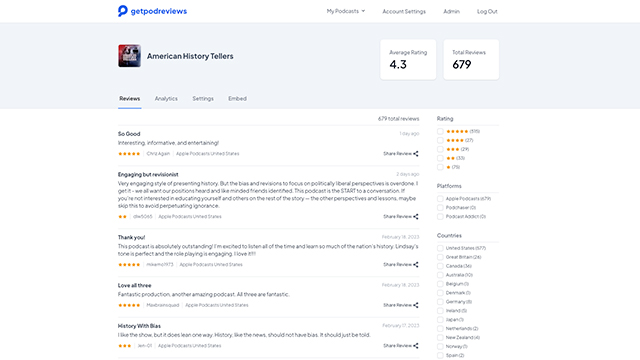
Task: Click Share Review text on 'History With Bias'
Action: click(397, 346)
